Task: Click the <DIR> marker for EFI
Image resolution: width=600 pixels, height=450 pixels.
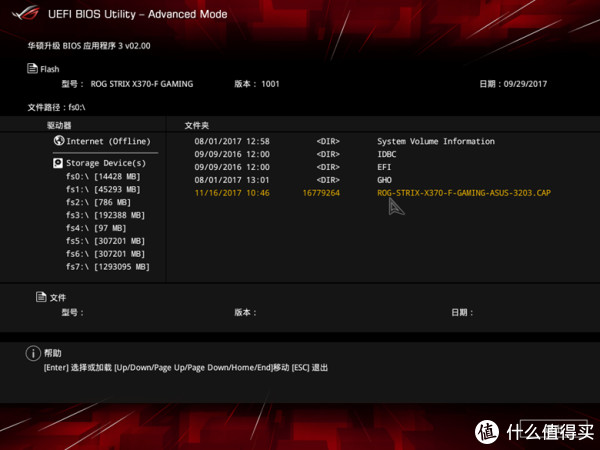Action: tap(328, 167)
